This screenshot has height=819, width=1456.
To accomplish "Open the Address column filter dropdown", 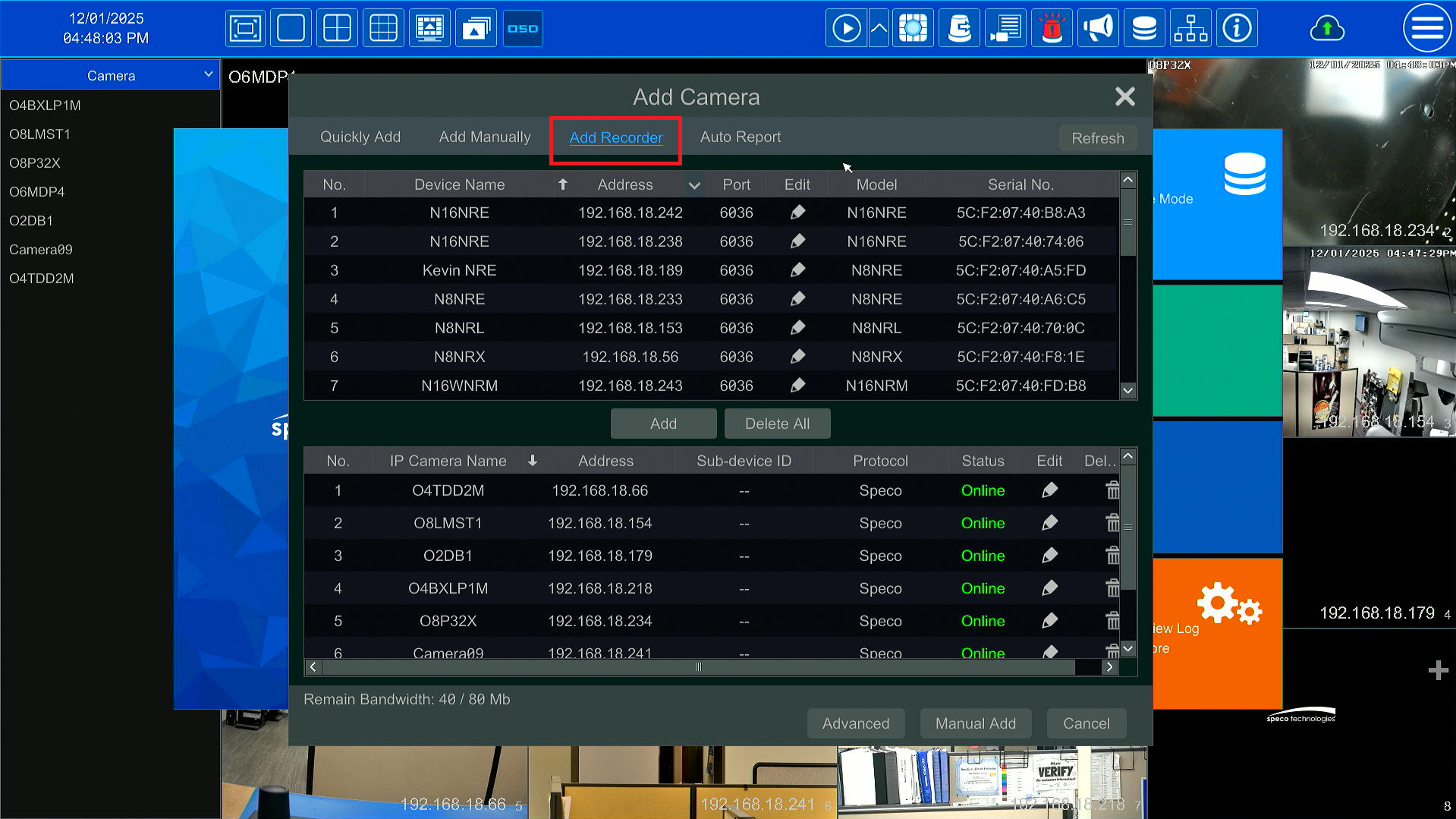I will click(693, 184).
